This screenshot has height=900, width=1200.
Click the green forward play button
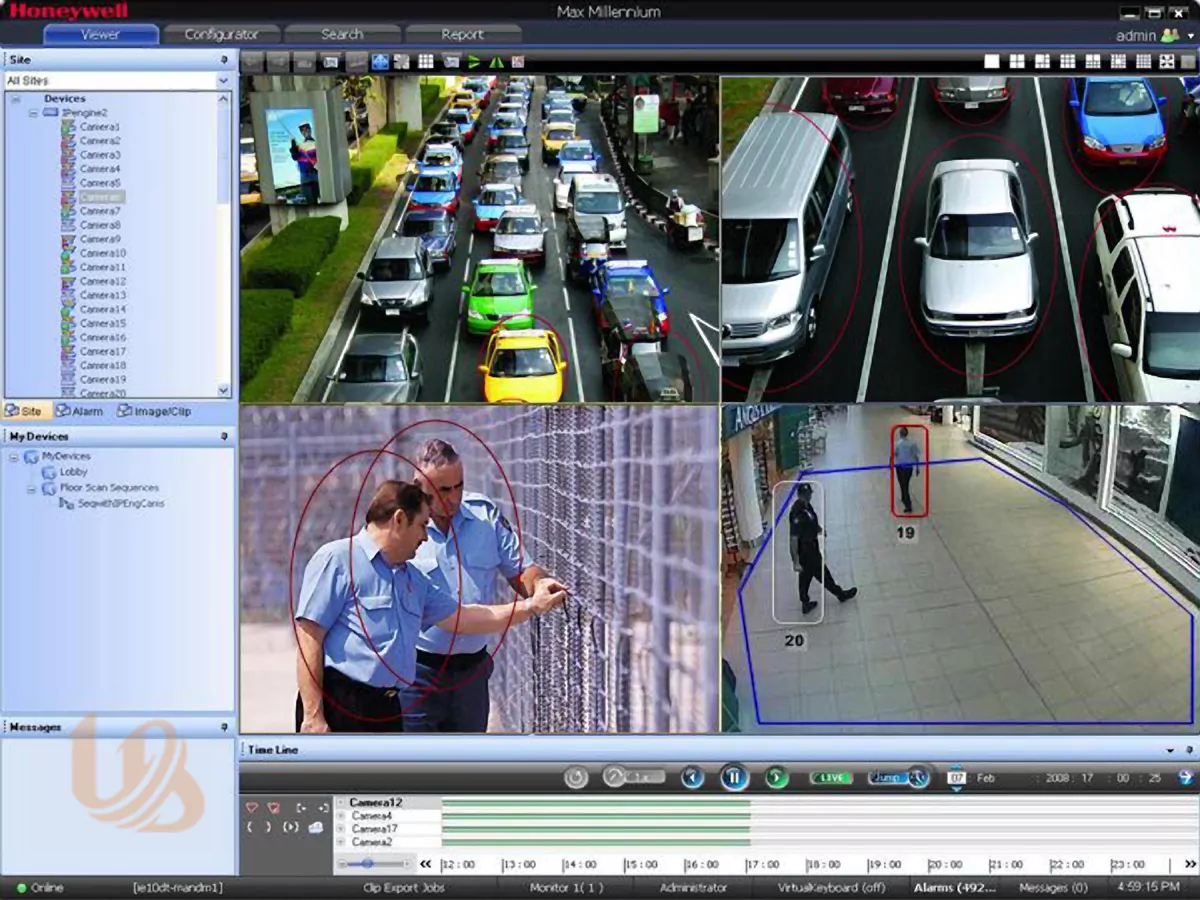coord(777,777)
